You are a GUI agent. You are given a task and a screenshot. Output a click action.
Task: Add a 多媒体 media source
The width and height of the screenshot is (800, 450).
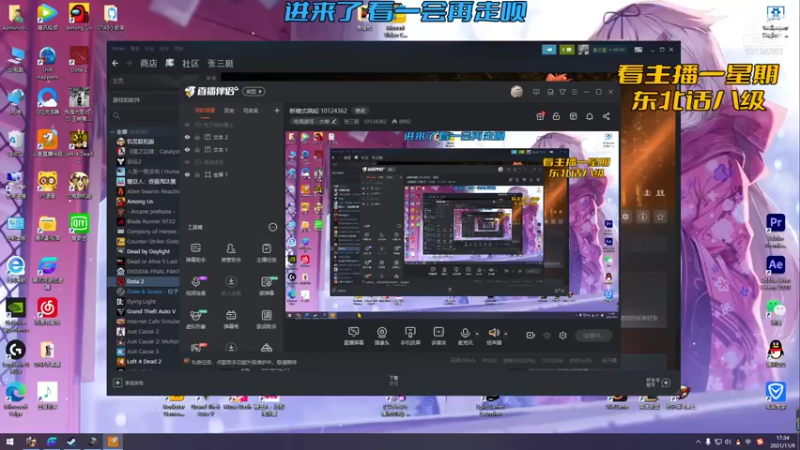pyautogui.click(x=438, y=336)
